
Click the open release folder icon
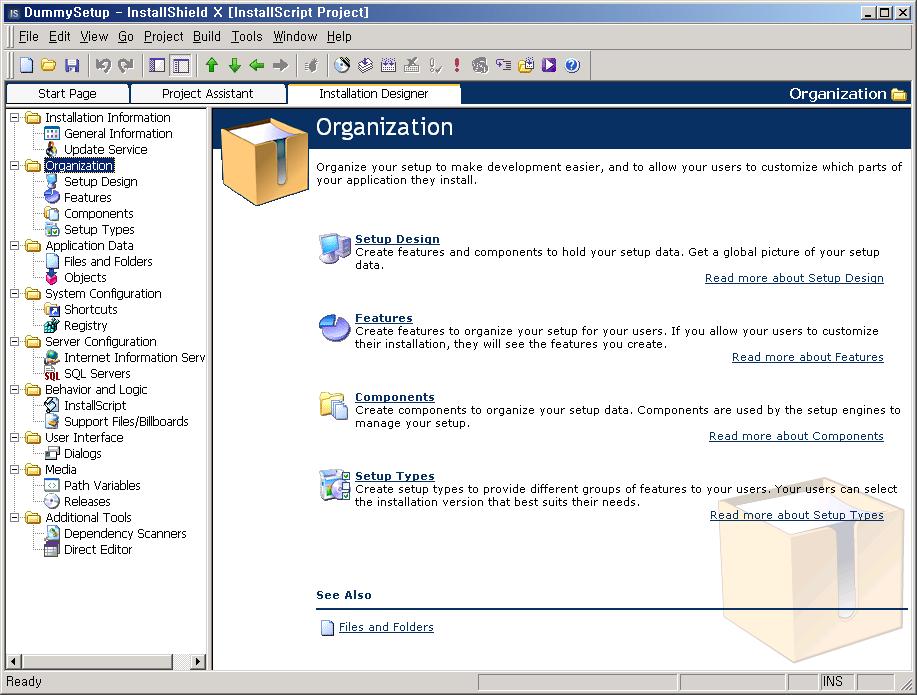[x=526, y=65]
